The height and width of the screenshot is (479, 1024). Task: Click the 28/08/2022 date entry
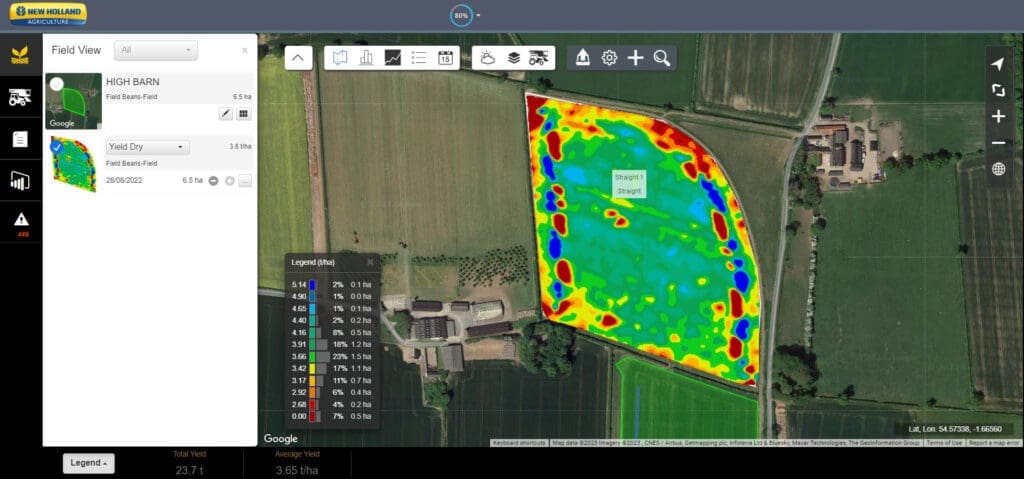click(x=124, y=180)
